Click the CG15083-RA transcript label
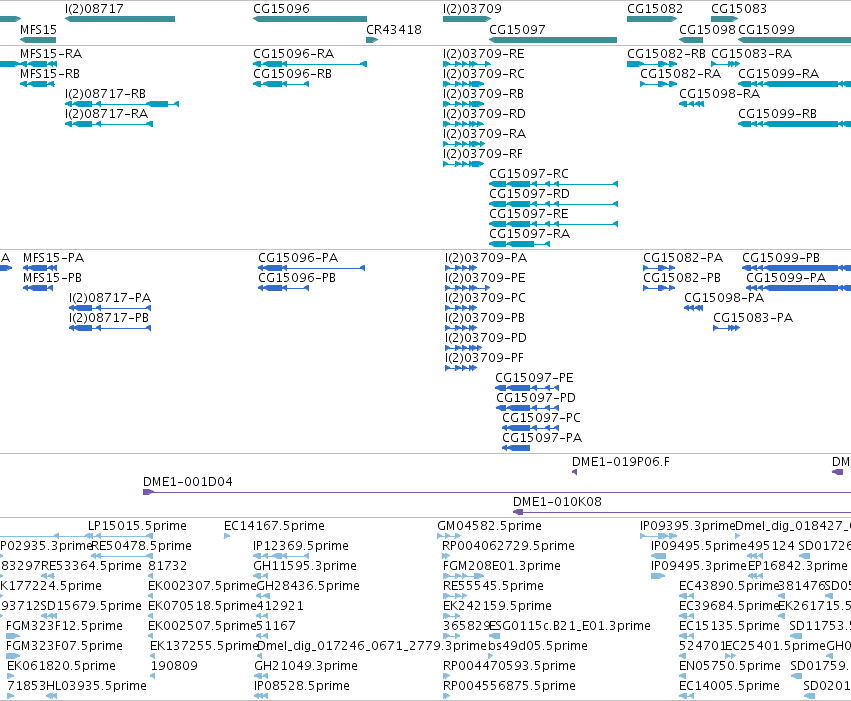Screen dimensions: 851x701 click(x=752, y=54)
